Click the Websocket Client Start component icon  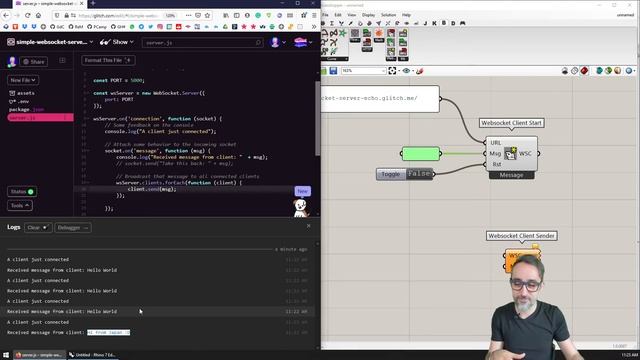[510, 153]
